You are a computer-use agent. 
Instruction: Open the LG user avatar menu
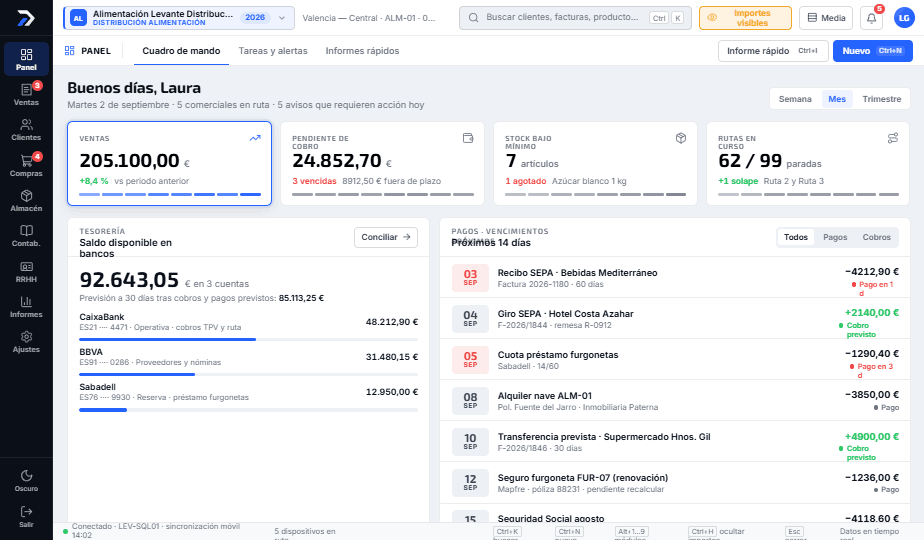point(904,18)
